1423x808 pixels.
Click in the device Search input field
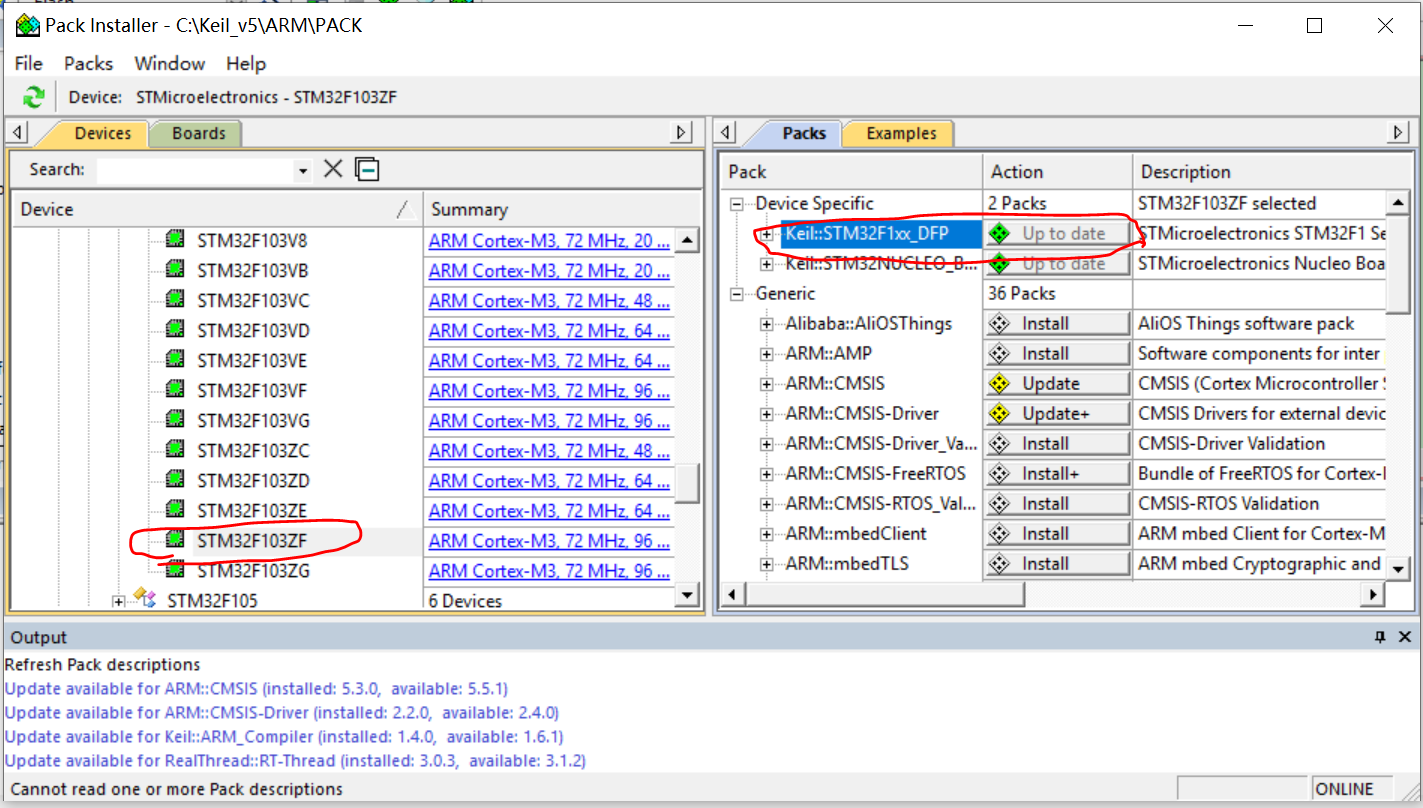pos(196,171)
